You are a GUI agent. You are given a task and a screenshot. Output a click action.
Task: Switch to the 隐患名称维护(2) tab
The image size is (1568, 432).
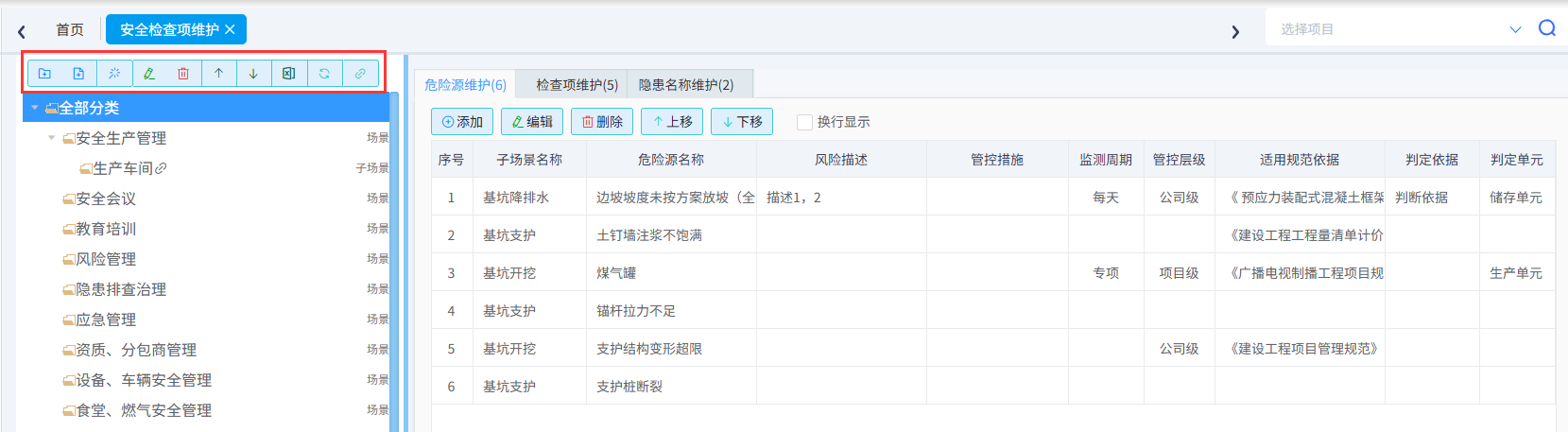(686, 84)
